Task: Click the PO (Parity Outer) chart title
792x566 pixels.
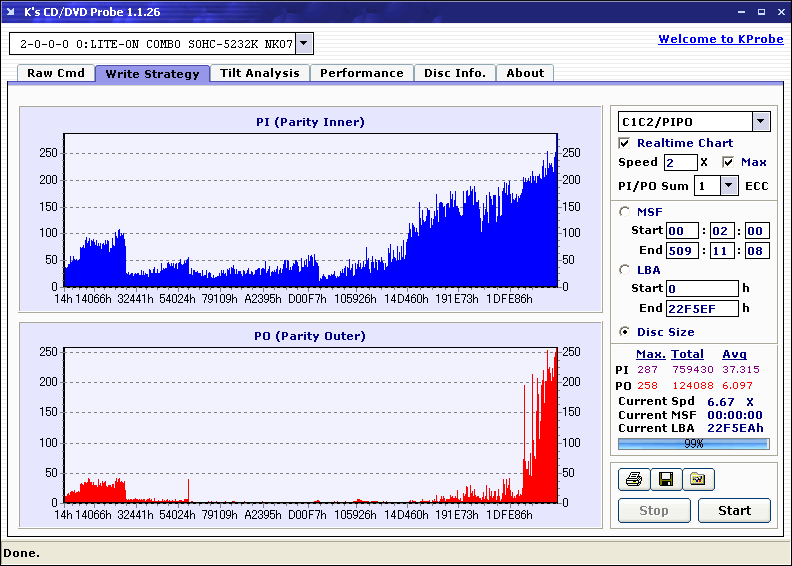Action: tap(310, 336)
